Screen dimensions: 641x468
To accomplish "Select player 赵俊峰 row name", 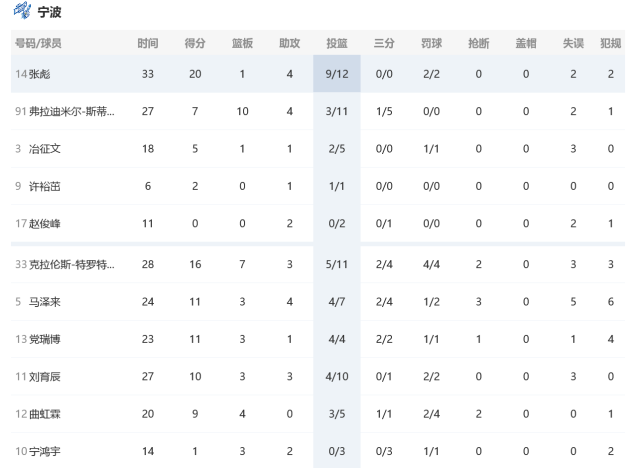I will pos(45,224).
